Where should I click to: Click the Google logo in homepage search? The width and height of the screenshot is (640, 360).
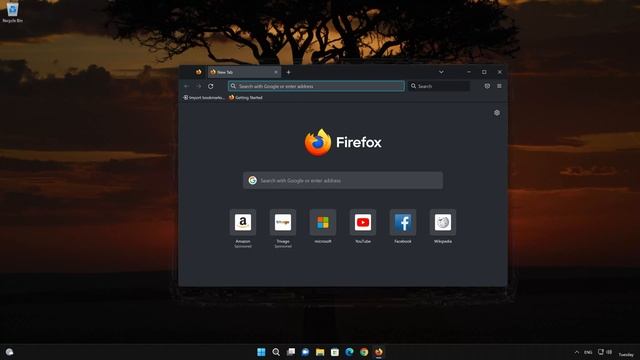[x=253, y=180]
